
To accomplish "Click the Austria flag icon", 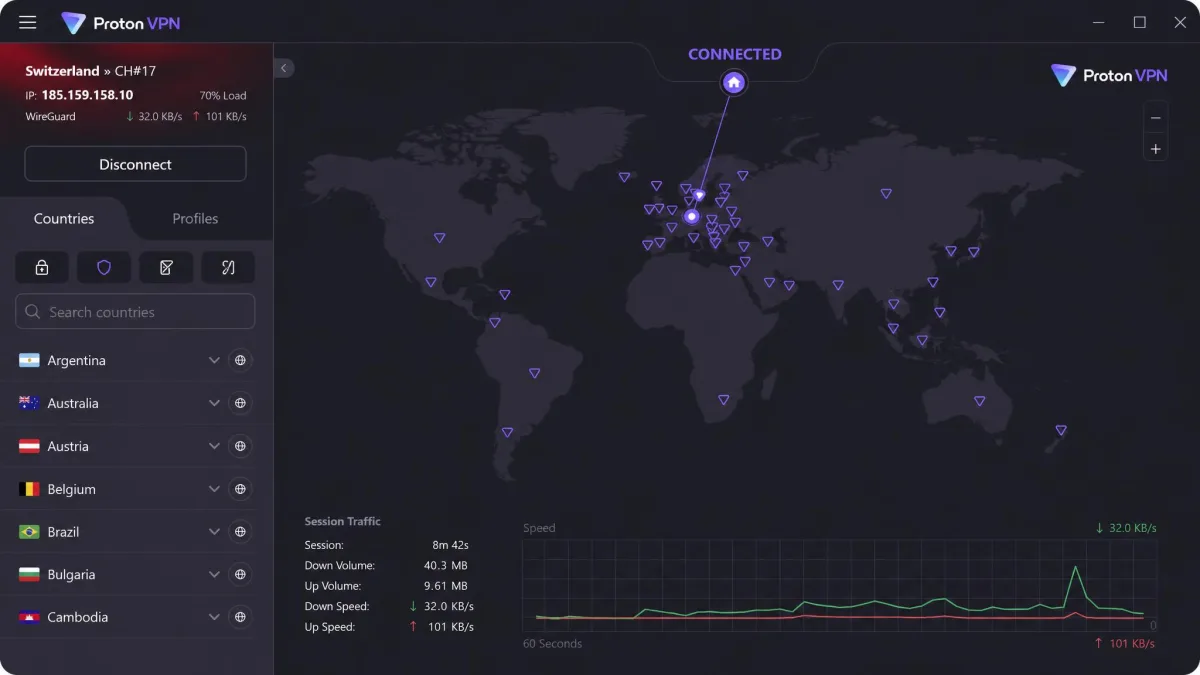I will point(29,446).
